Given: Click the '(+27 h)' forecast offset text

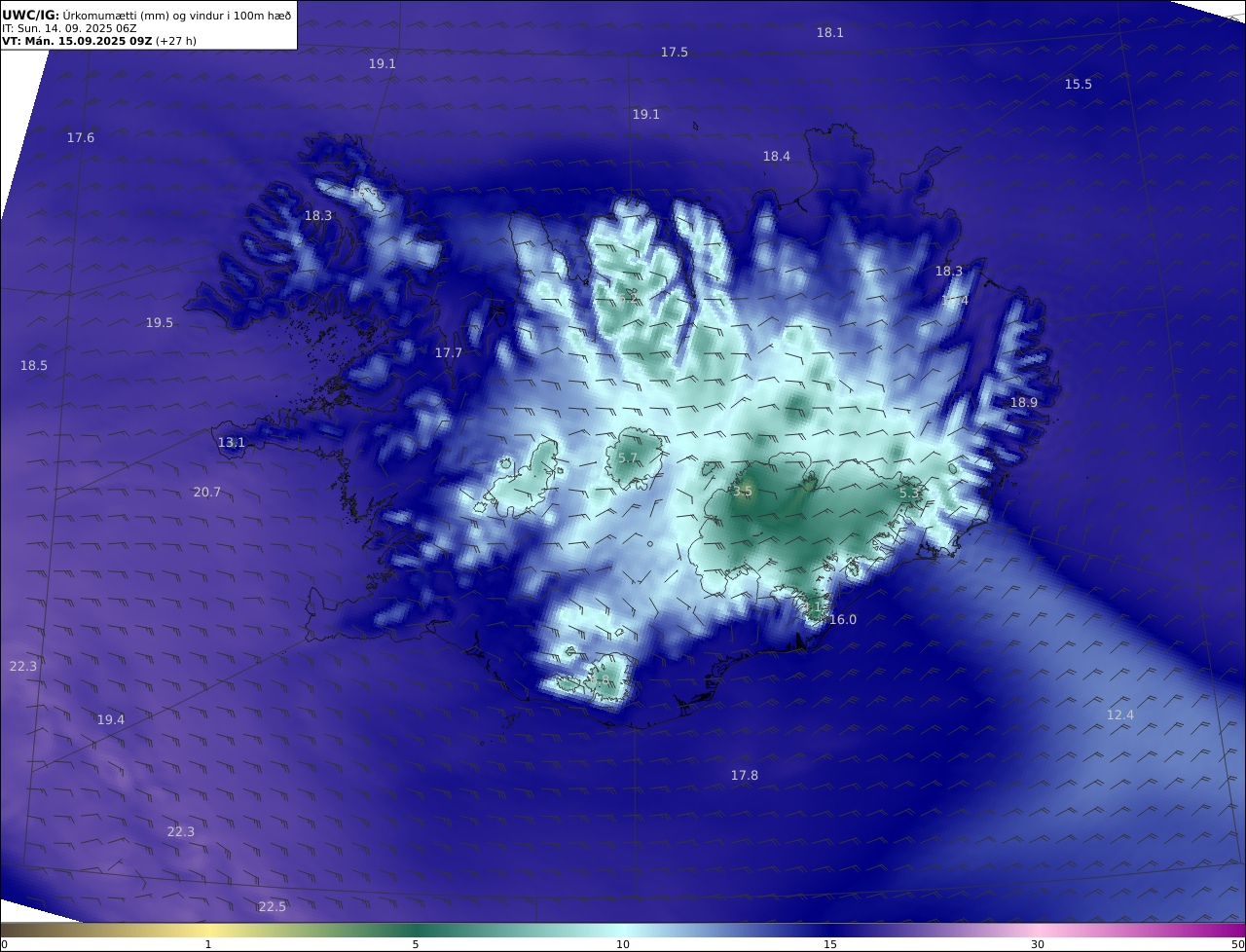Looking at the screenshot, I should click(176, 41).
